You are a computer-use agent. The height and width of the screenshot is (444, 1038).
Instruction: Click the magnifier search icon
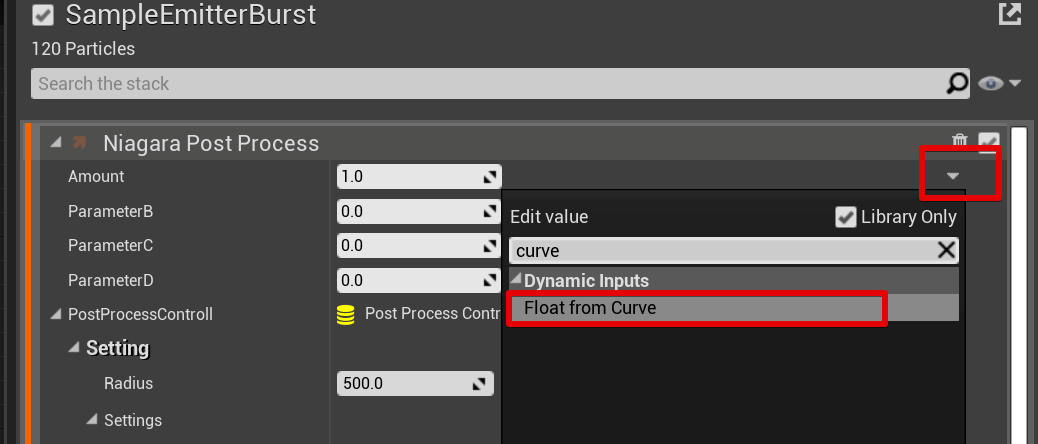(x=958, y=83)
